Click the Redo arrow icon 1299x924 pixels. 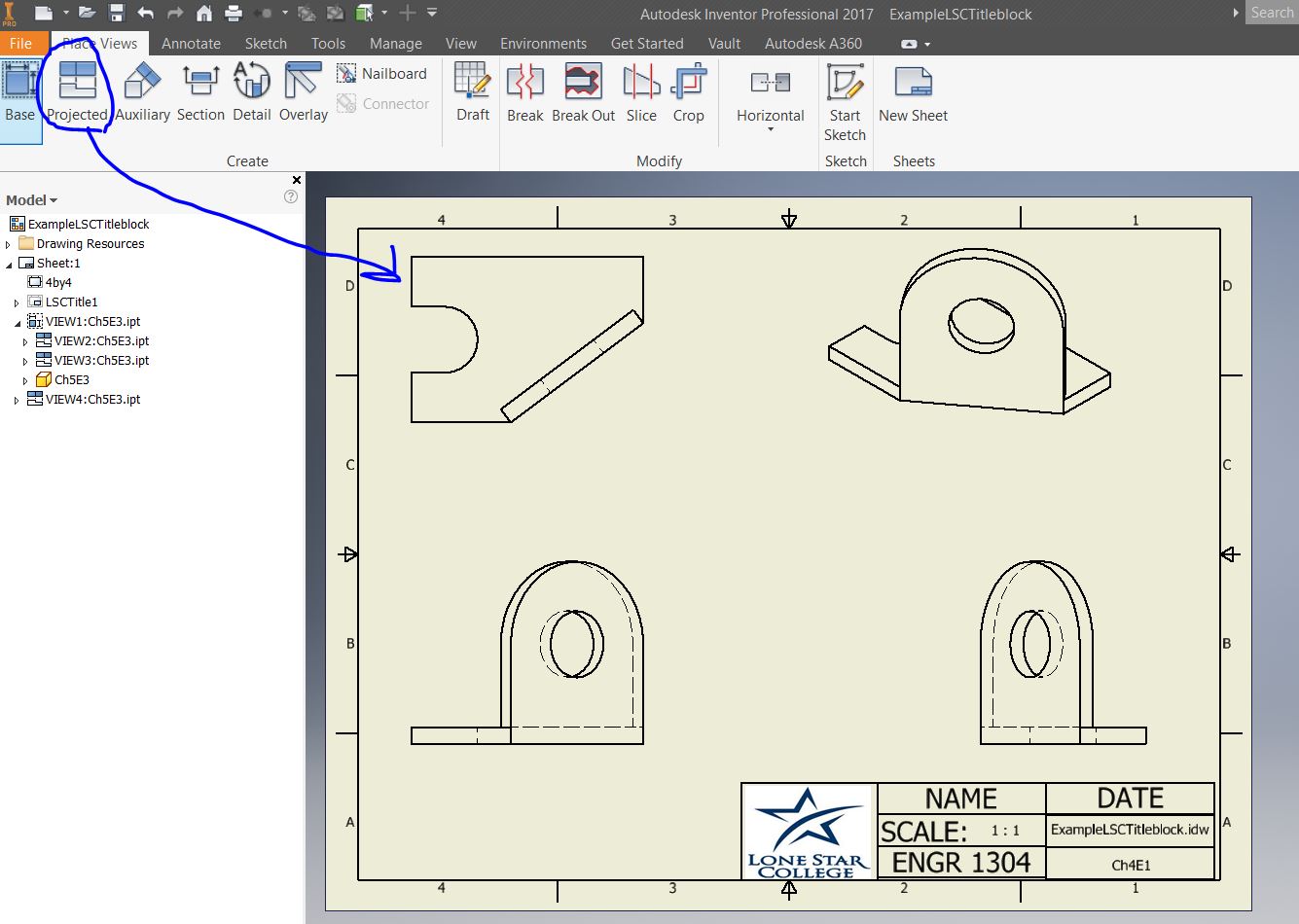[x=175, y=14]
